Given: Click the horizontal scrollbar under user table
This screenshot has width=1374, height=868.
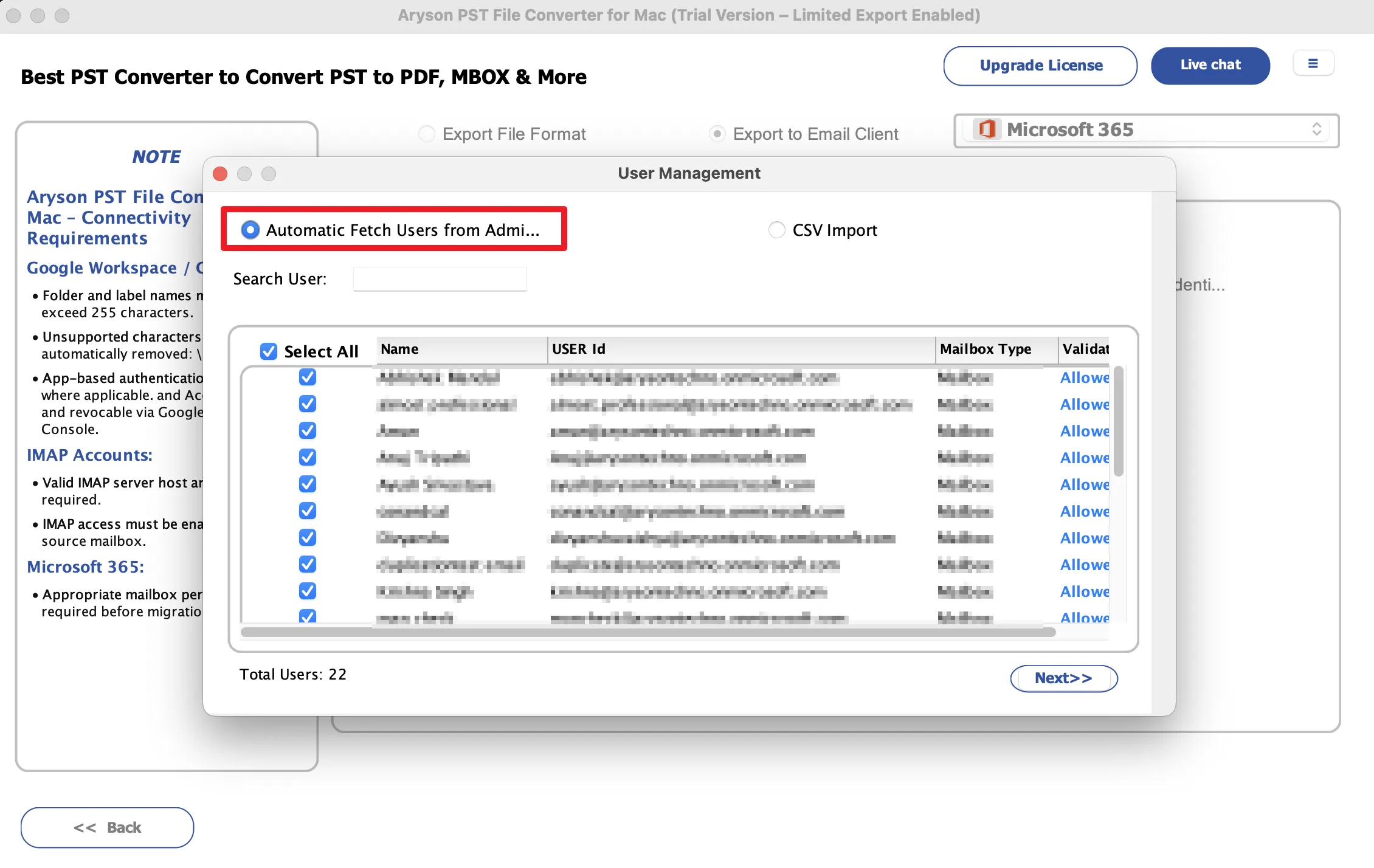Looking at the screenshot, I should (x=648, y=632).
